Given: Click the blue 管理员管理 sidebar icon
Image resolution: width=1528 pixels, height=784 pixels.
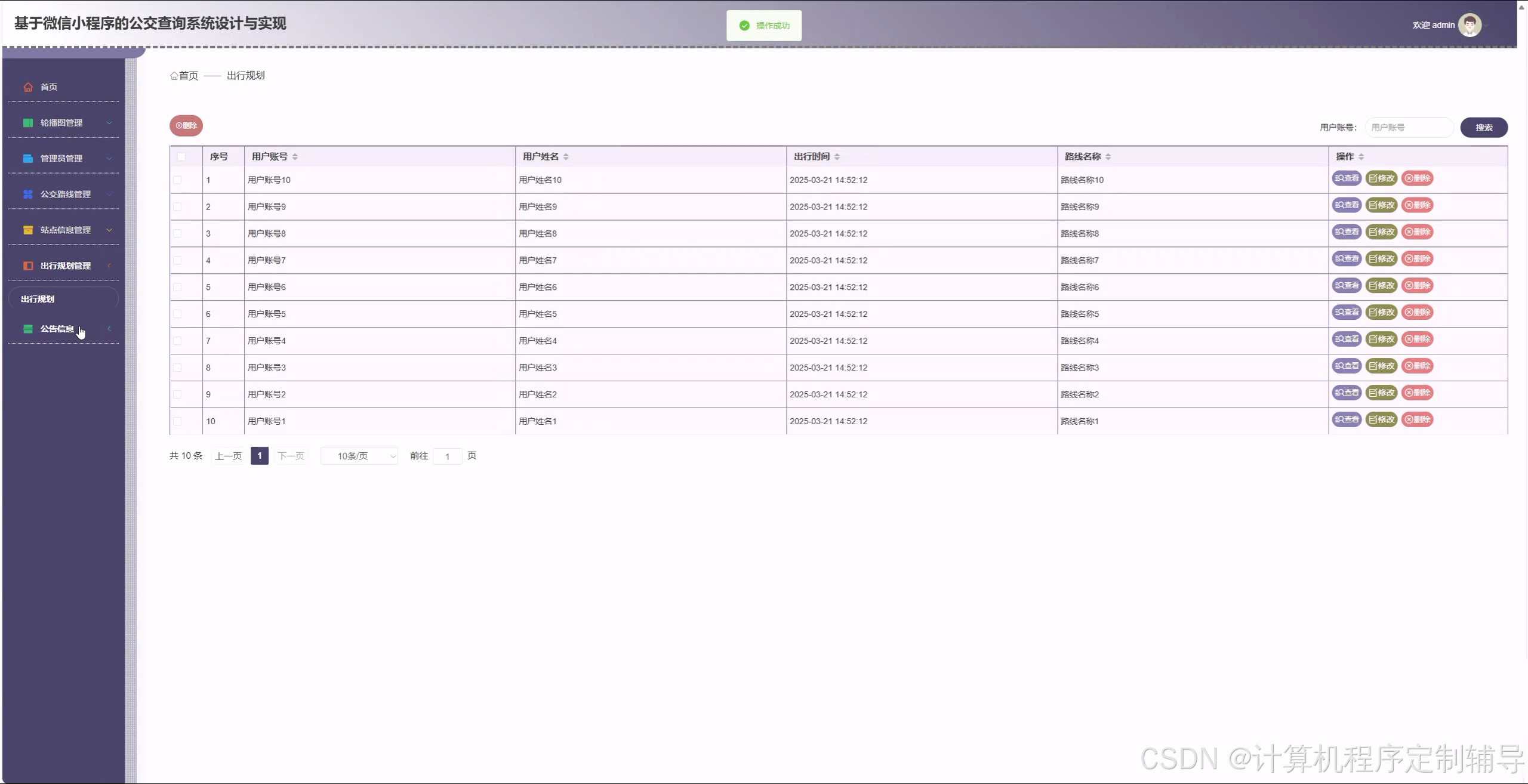Looking at the screenshot, I should pyautogui.click(x=28, y=159).
